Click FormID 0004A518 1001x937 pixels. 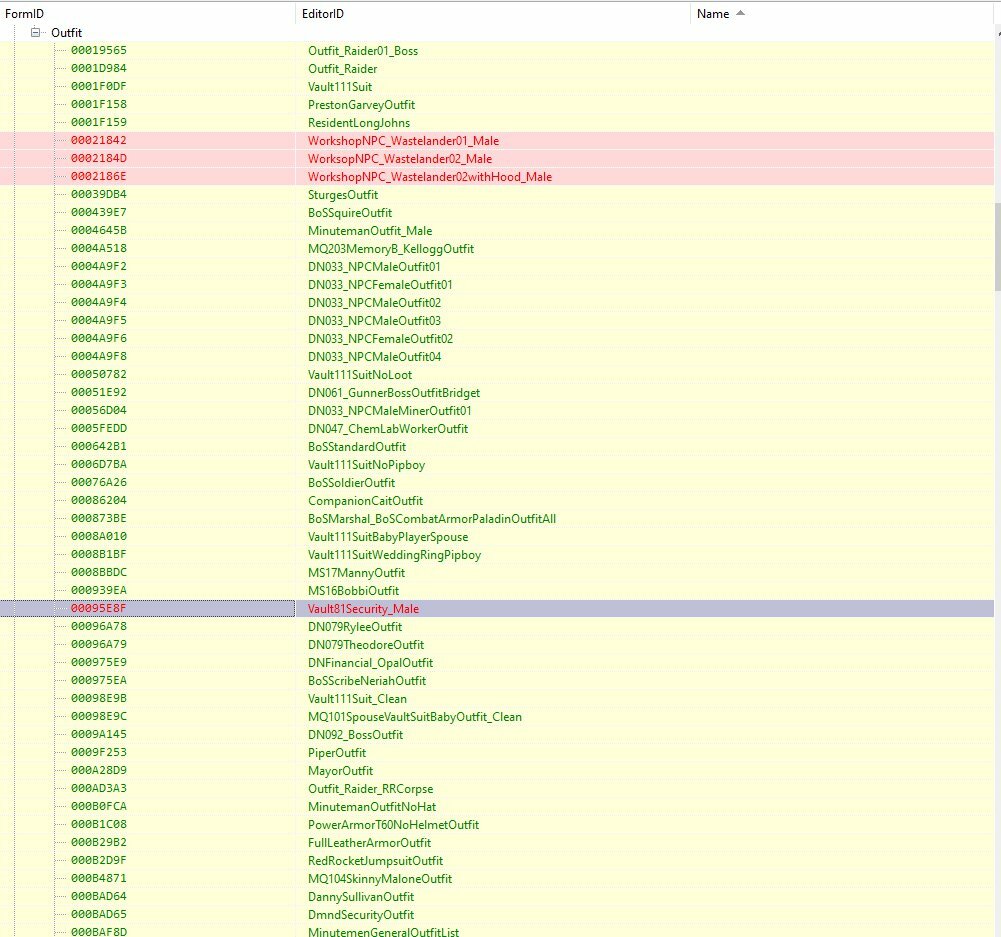(x=99, y=248)
